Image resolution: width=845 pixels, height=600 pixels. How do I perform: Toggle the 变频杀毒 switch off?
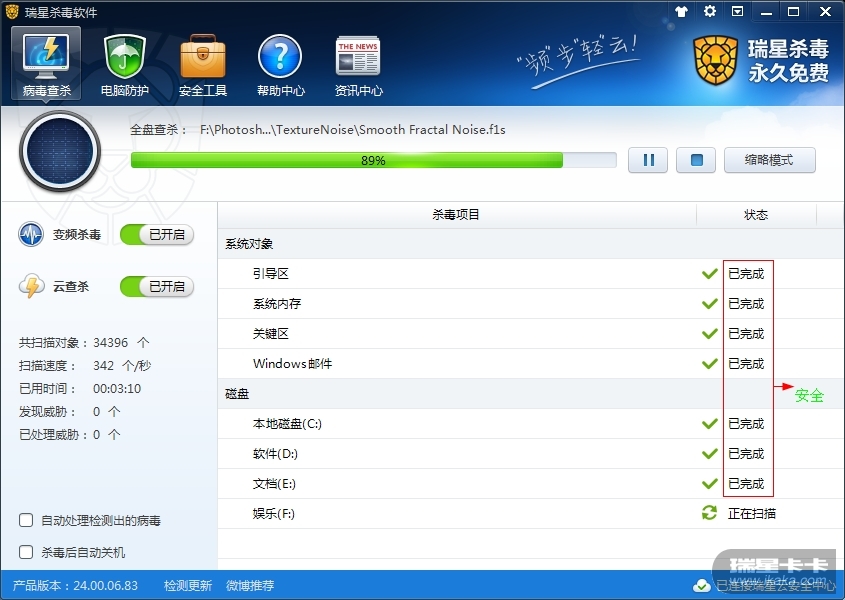157,235
